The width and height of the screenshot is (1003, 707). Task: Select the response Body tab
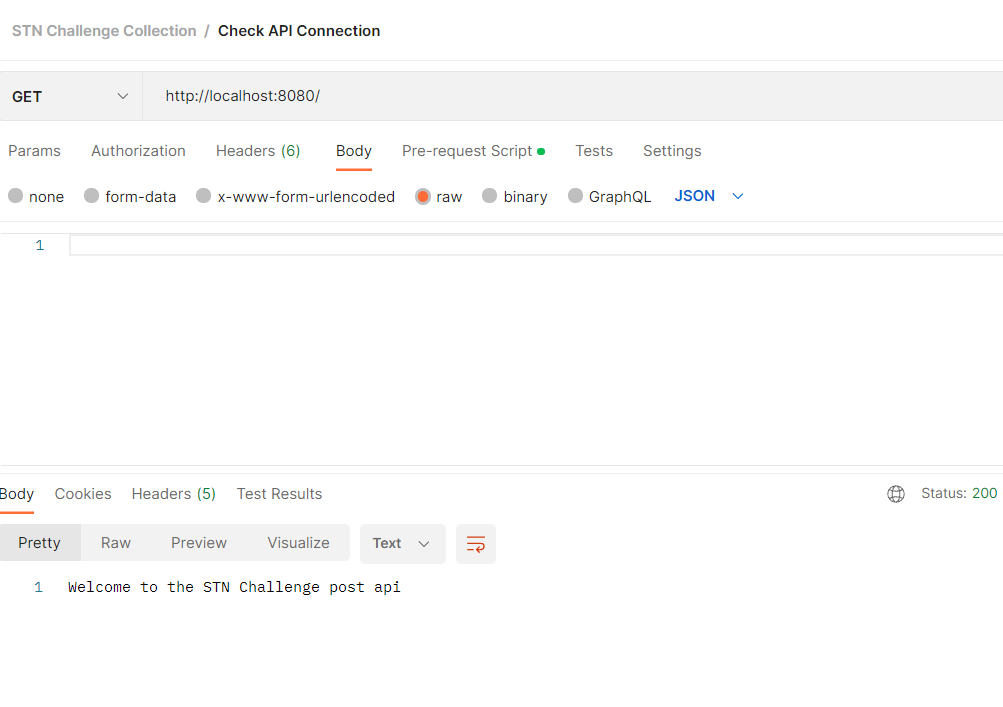coord(17,494)
